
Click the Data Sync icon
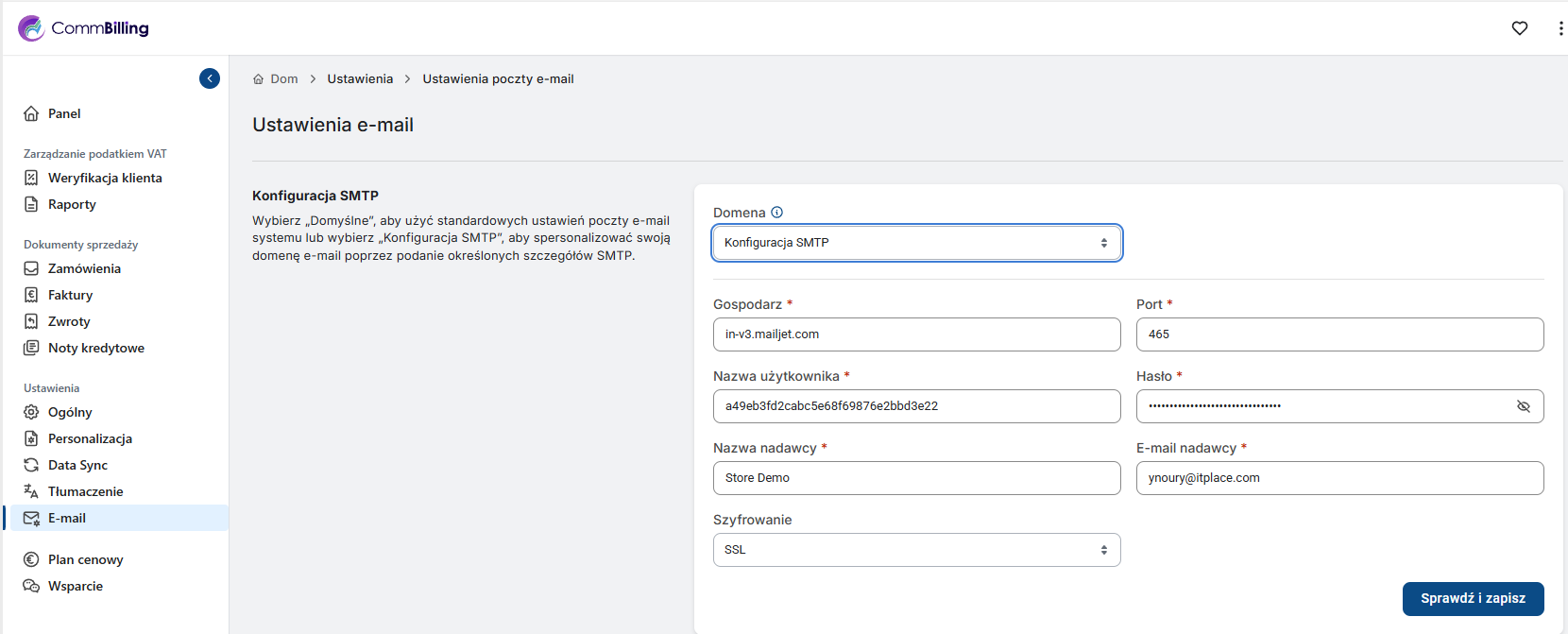tap(31, 465)
